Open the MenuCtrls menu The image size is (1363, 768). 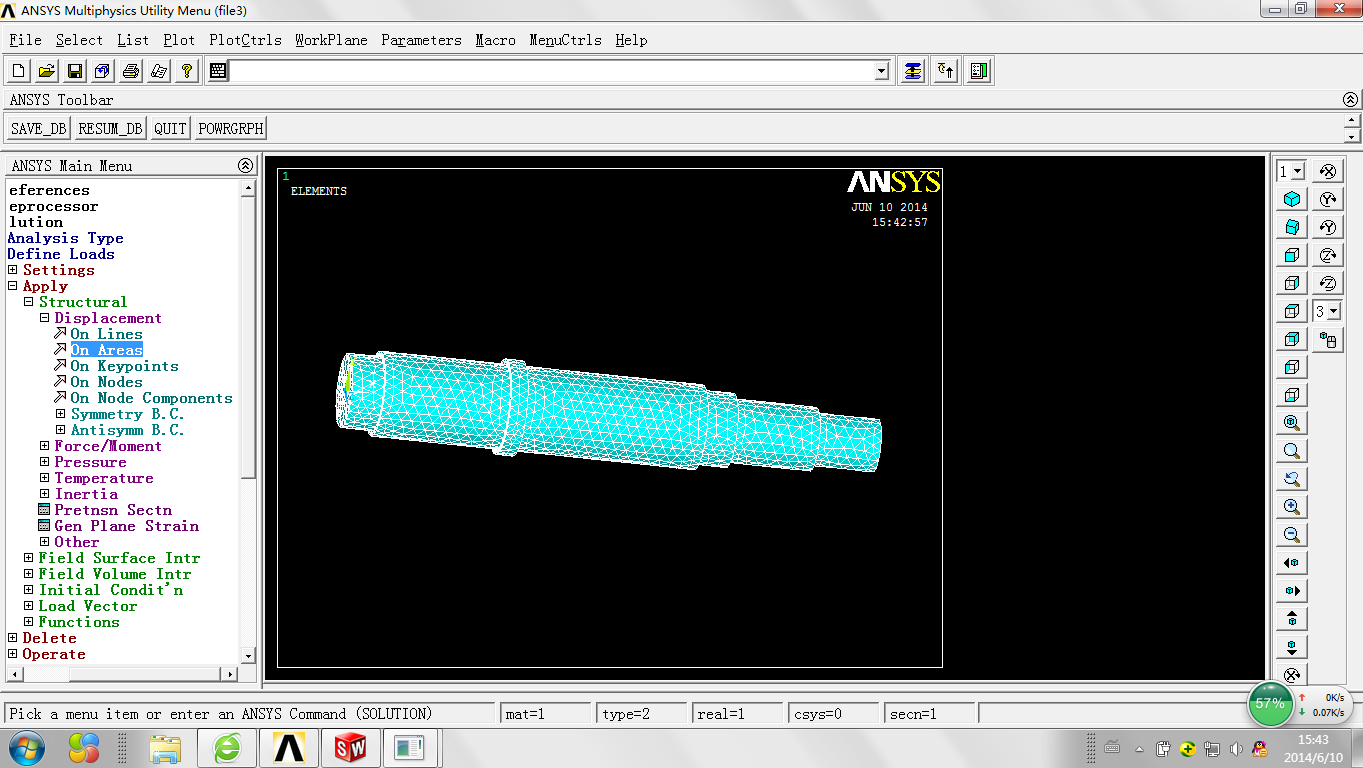566,40
